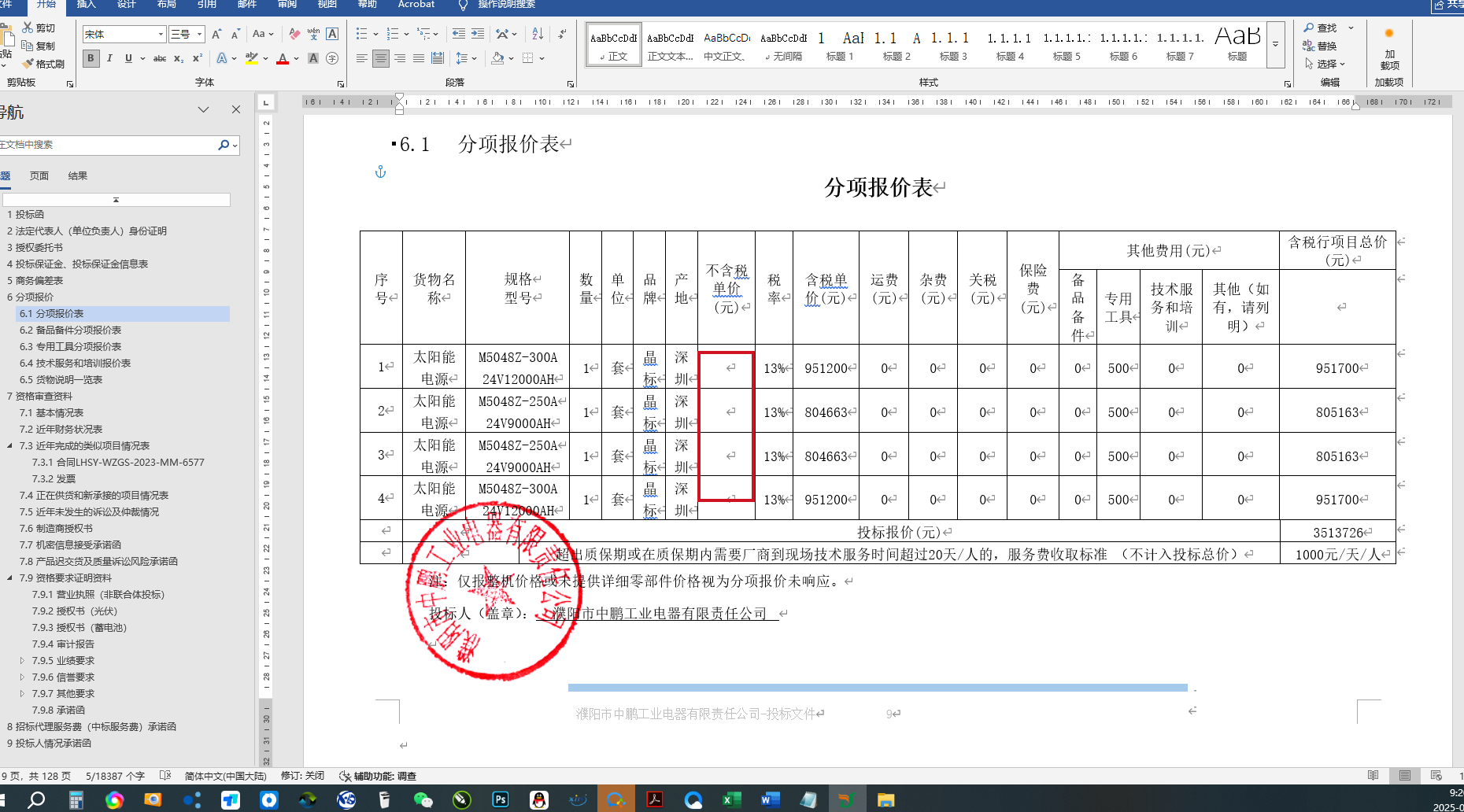Open the navigation pane options chevron
This screenshot has width=1464, height=812.
pyautogui.click(x=204, y=109)
